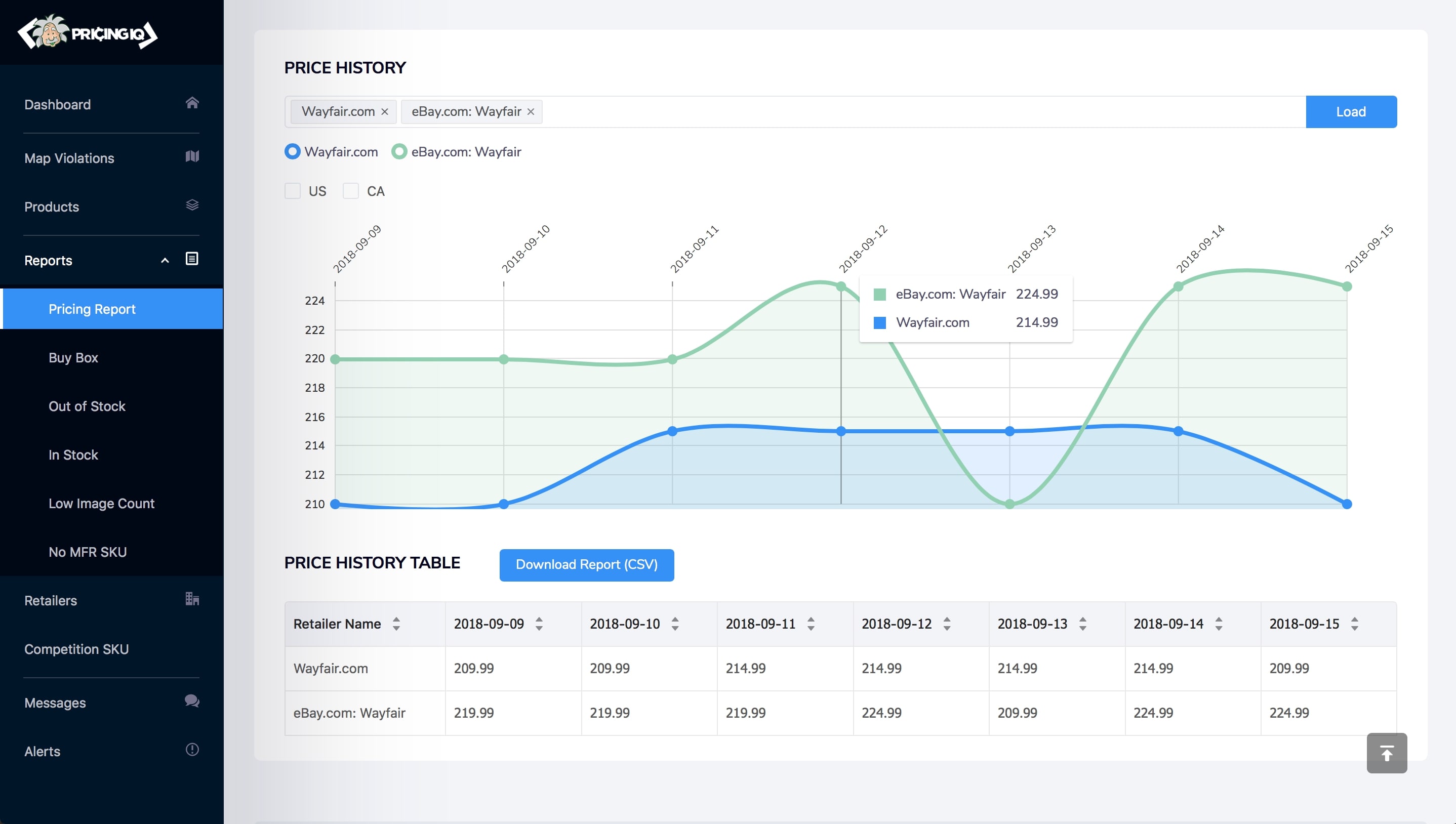Open the Messages menu item

[111, 703]
